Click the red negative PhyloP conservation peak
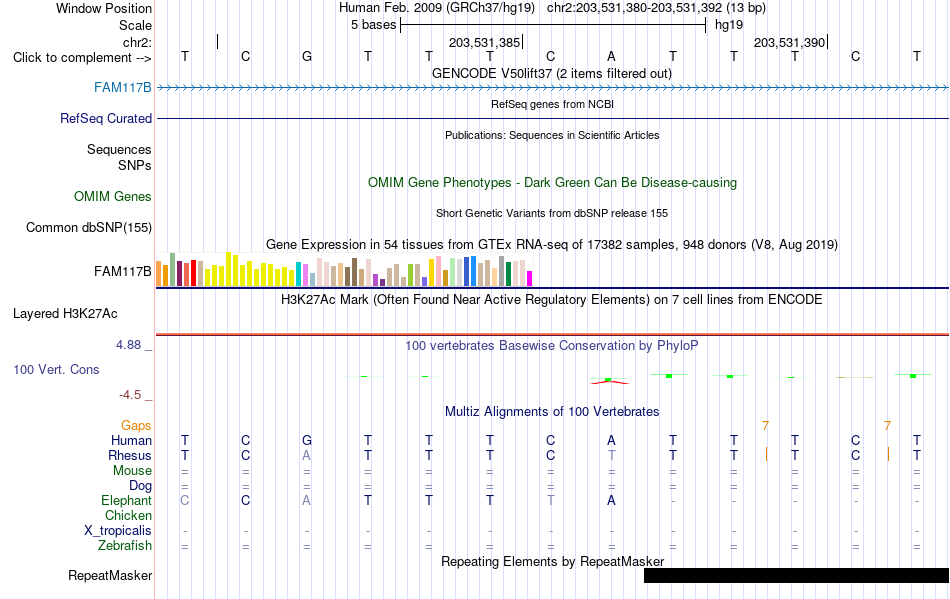The width and height of the screenshot is (950, 599). 610,382
